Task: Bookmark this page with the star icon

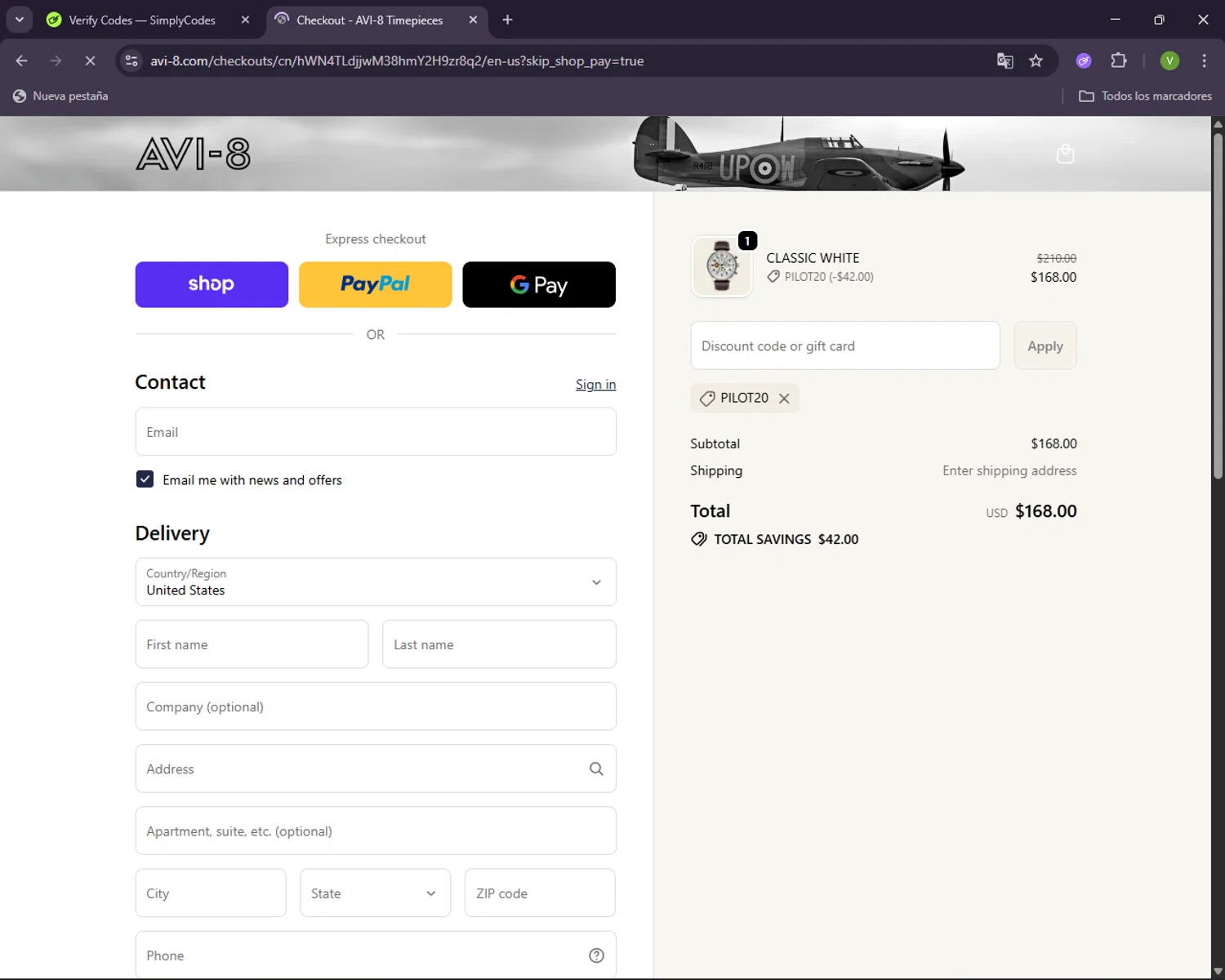Action: click(1036, 61)
